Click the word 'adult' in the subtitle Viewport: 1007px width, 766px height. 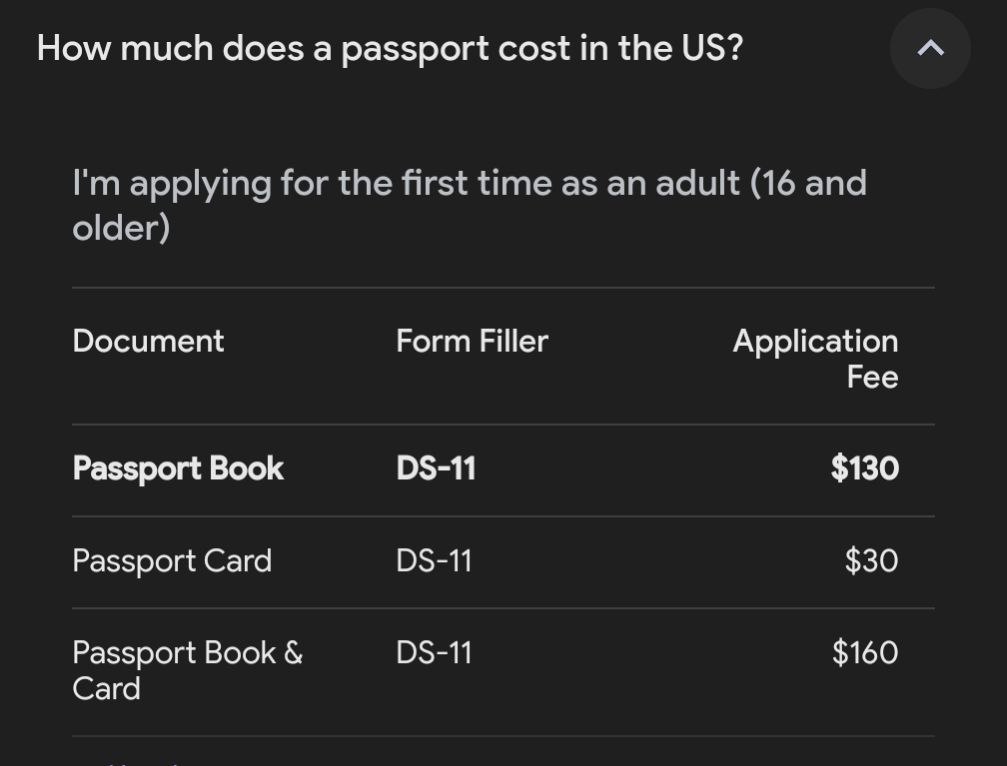pos(697,183)
